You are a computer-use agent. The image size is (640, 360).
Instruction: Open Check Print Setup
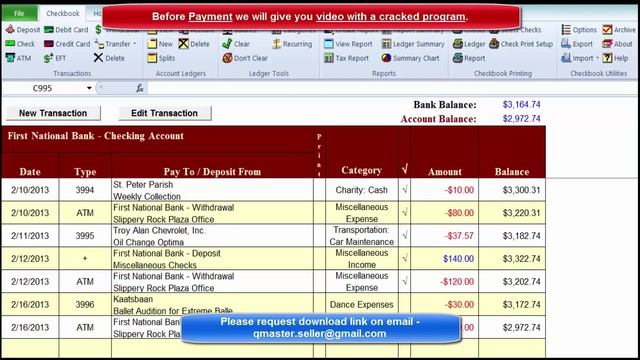click(x=521, y=44)
